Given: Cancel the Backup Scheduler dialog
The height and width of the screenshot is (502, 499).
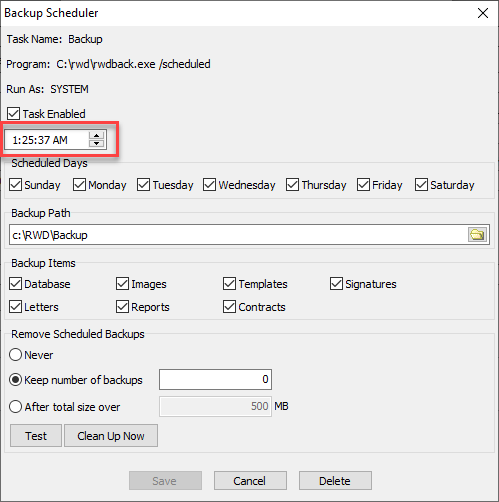Looking at the screenshot, I should [x=250, y=481].
